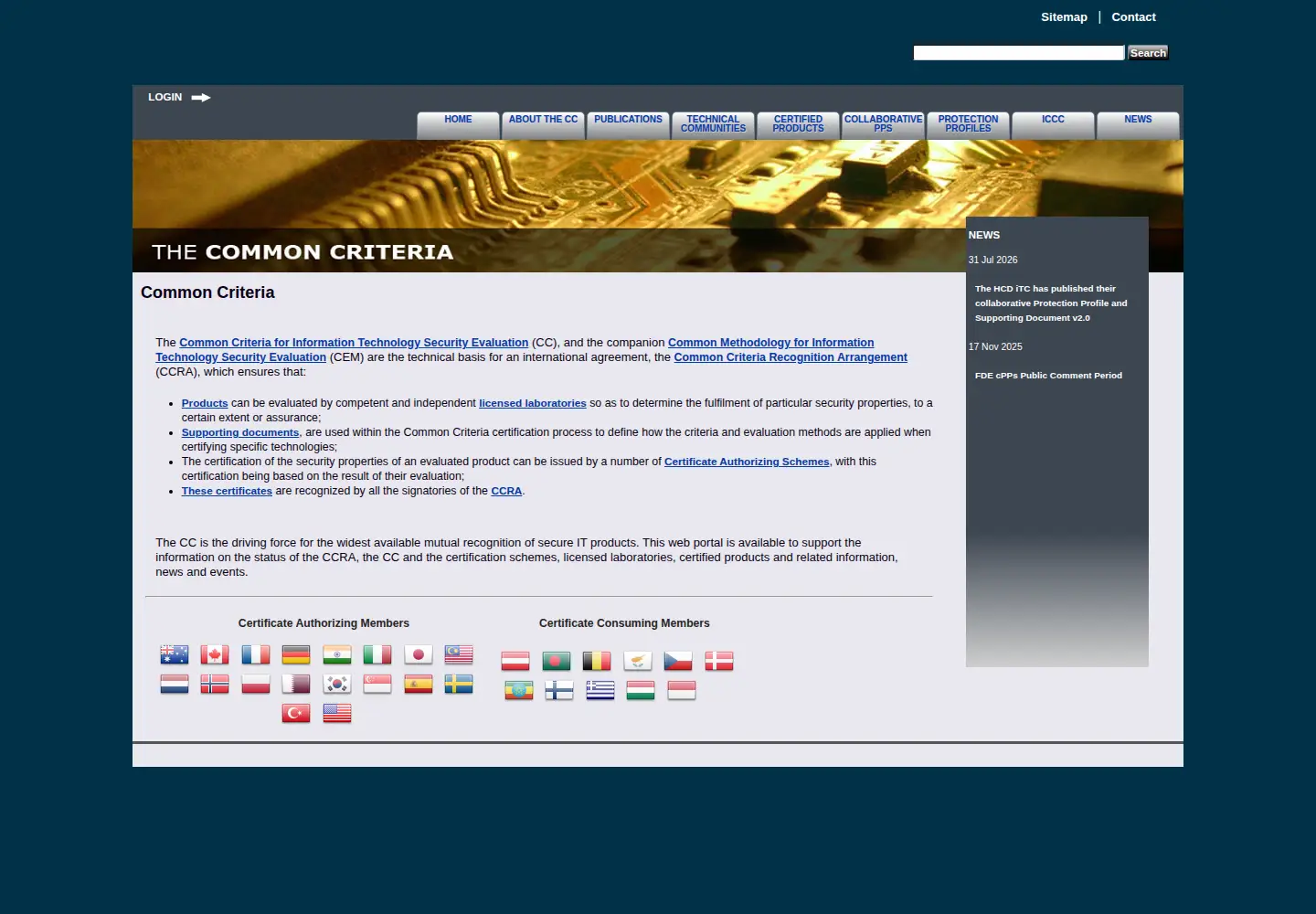Focus the search text field
The image size is (1316, 914).
(1019, 53)
